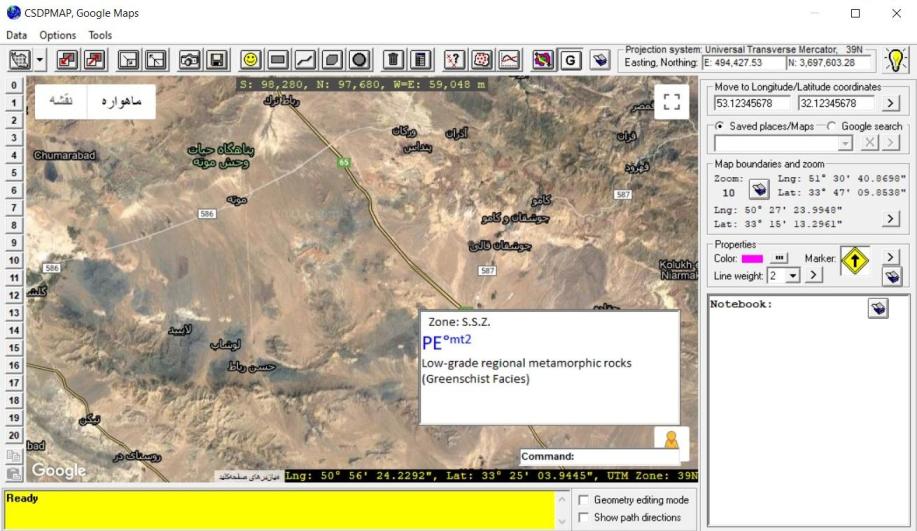This screenshot has width=917, height=531.
Task: Click the trash can delete icon
Action: 394,60
